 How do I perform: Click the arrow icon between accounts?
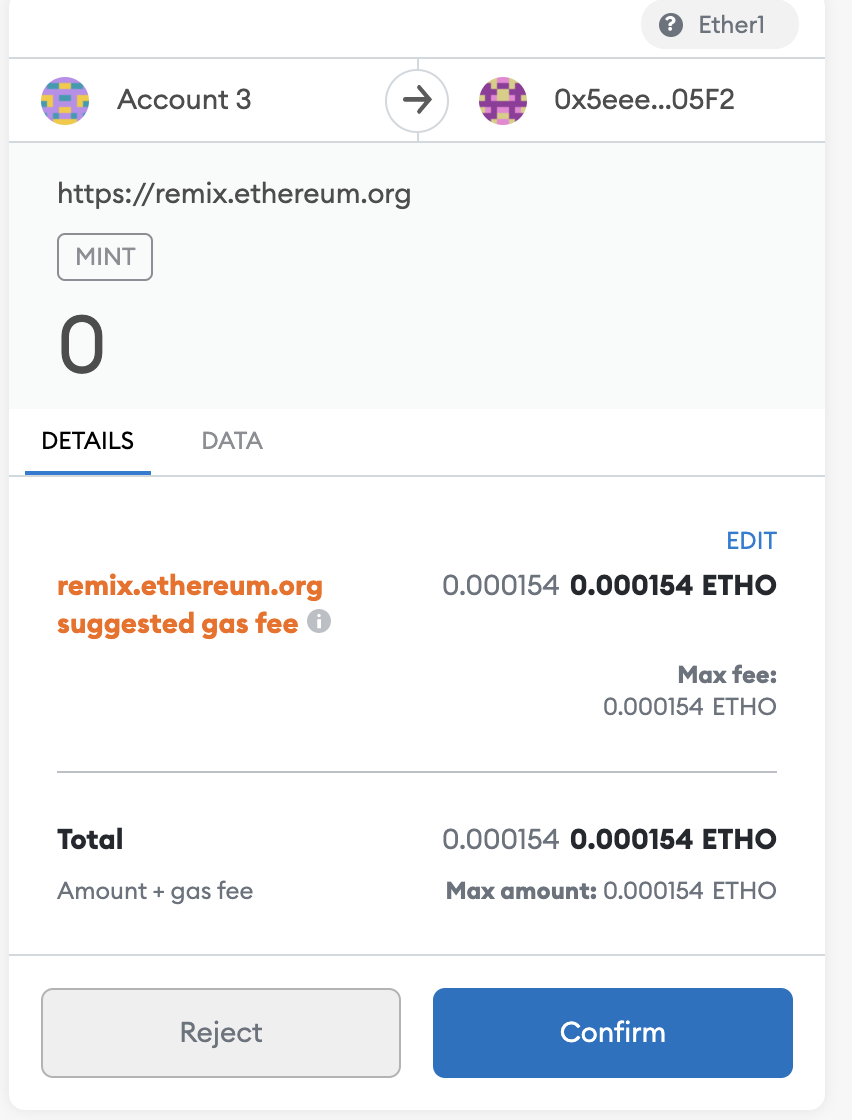(x=417, y=101)
